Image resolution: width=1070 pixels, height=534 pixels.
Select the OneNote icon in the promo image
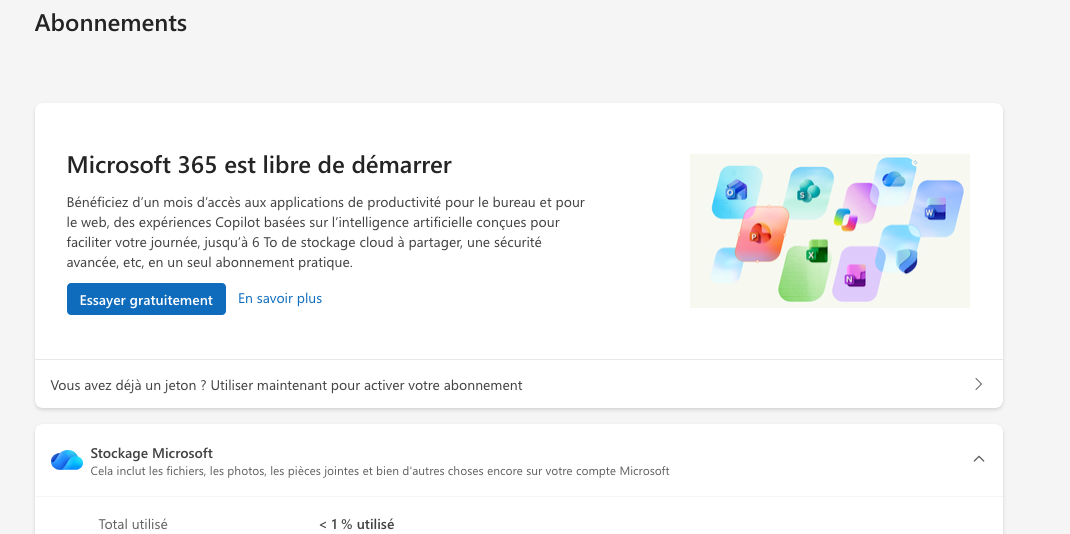pyautogui.click(x=855, y=276)
